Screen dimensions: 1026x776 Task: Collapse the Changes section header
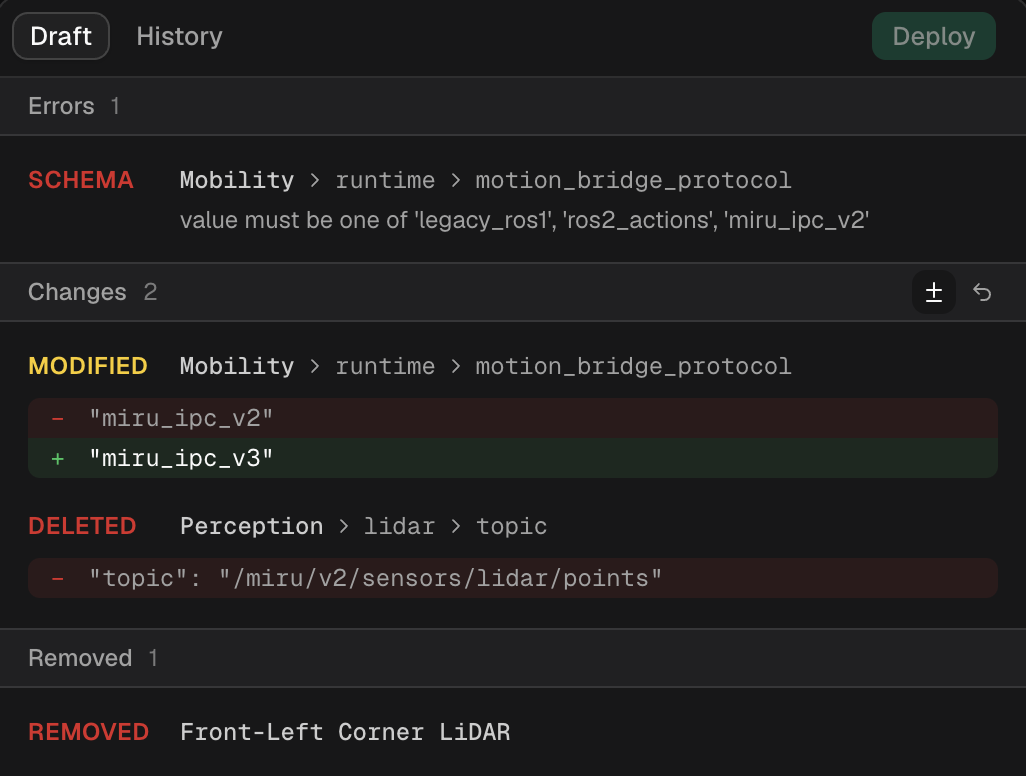513,292
